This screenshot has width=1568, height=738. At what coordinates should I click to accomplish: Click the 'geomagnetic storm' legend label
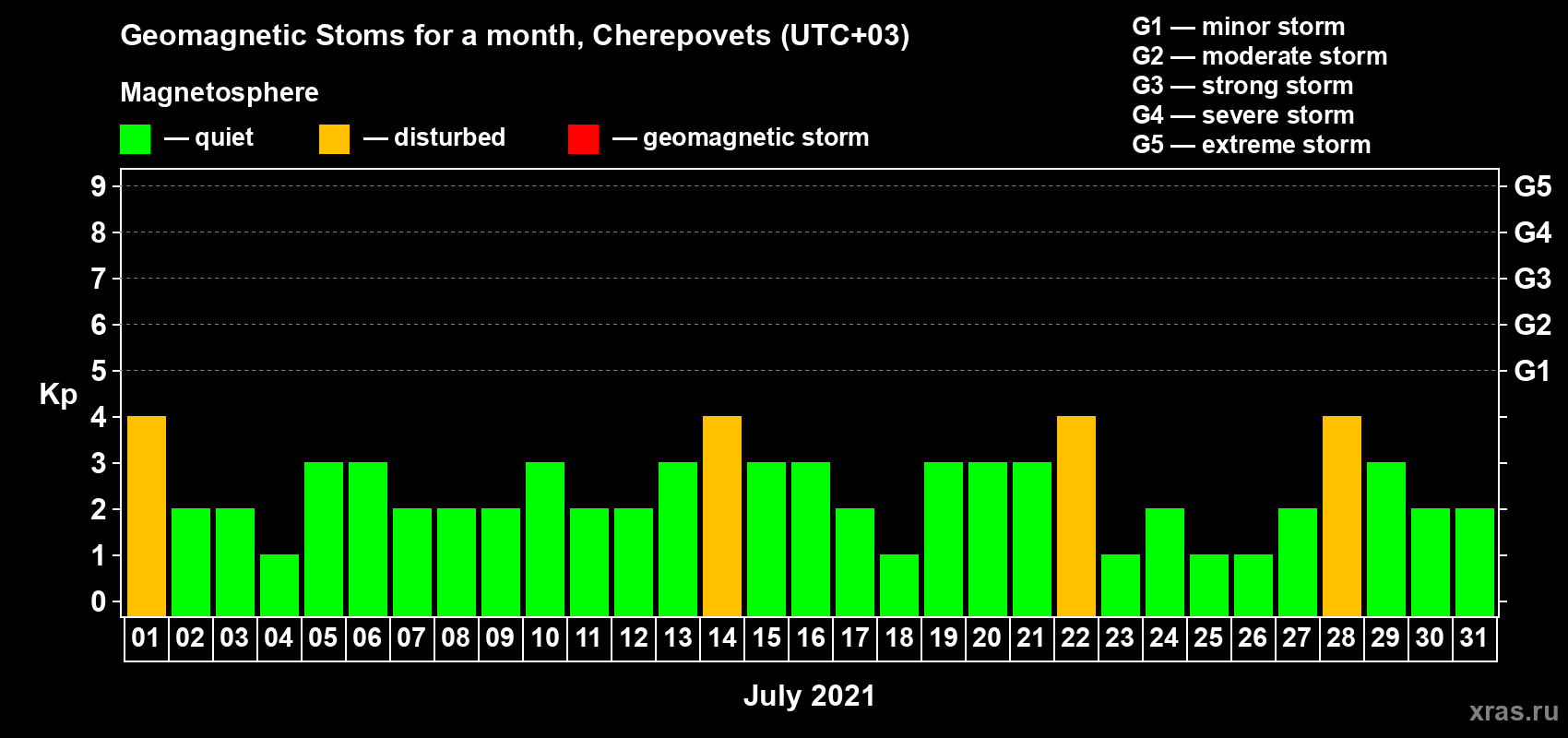click(756, 137)
